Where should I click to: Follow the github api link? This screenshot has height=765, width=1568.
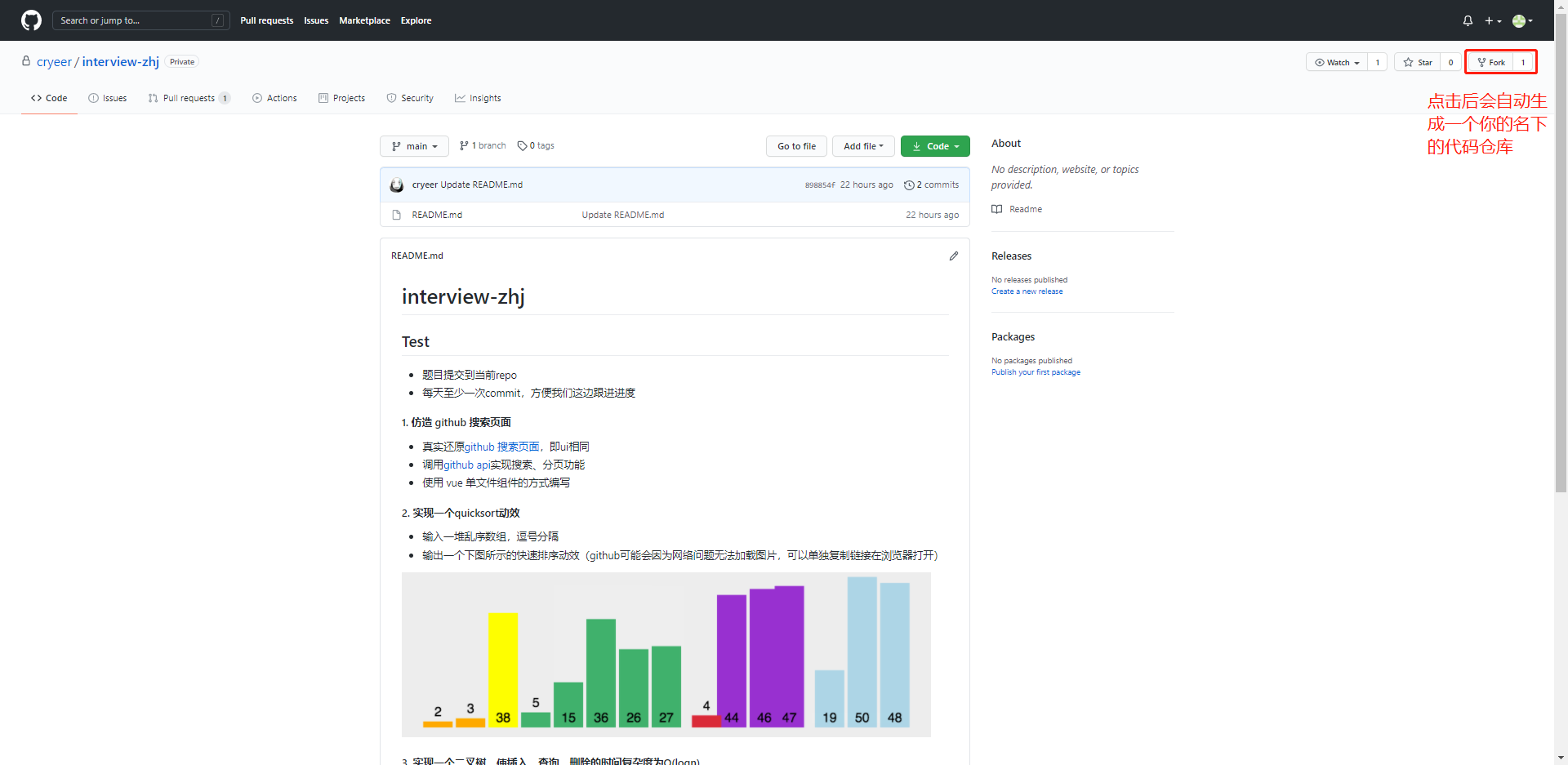click(x=466, y=465)
